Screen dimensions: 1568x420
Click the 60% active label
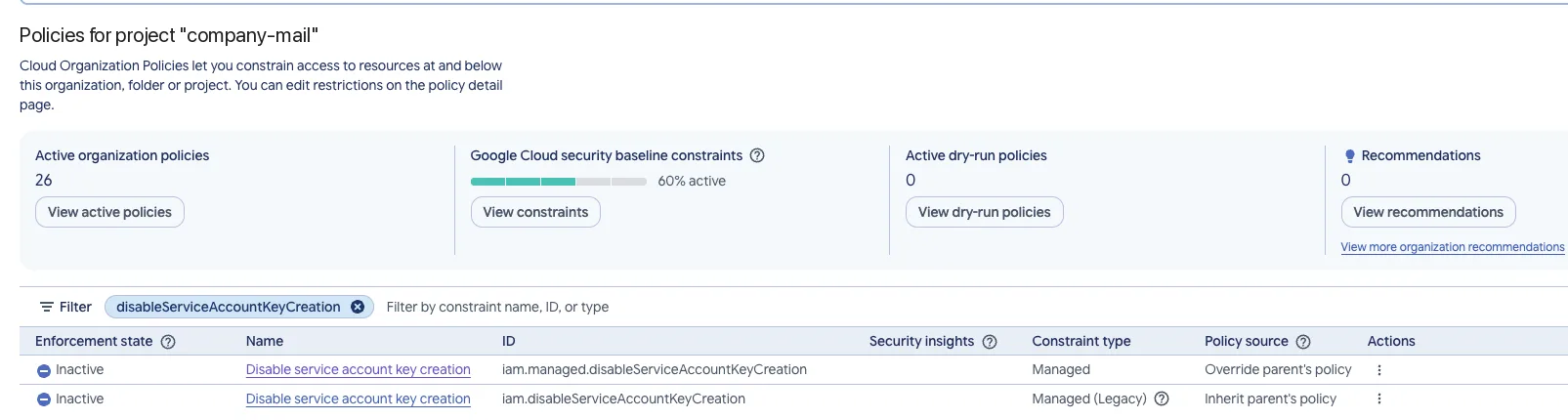(692, 182)
